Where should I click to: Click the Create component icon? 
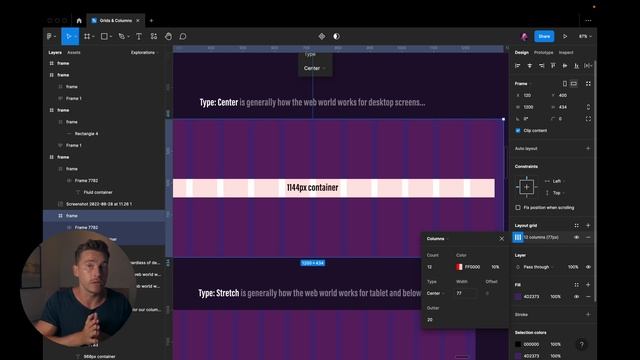pos(322,36)
